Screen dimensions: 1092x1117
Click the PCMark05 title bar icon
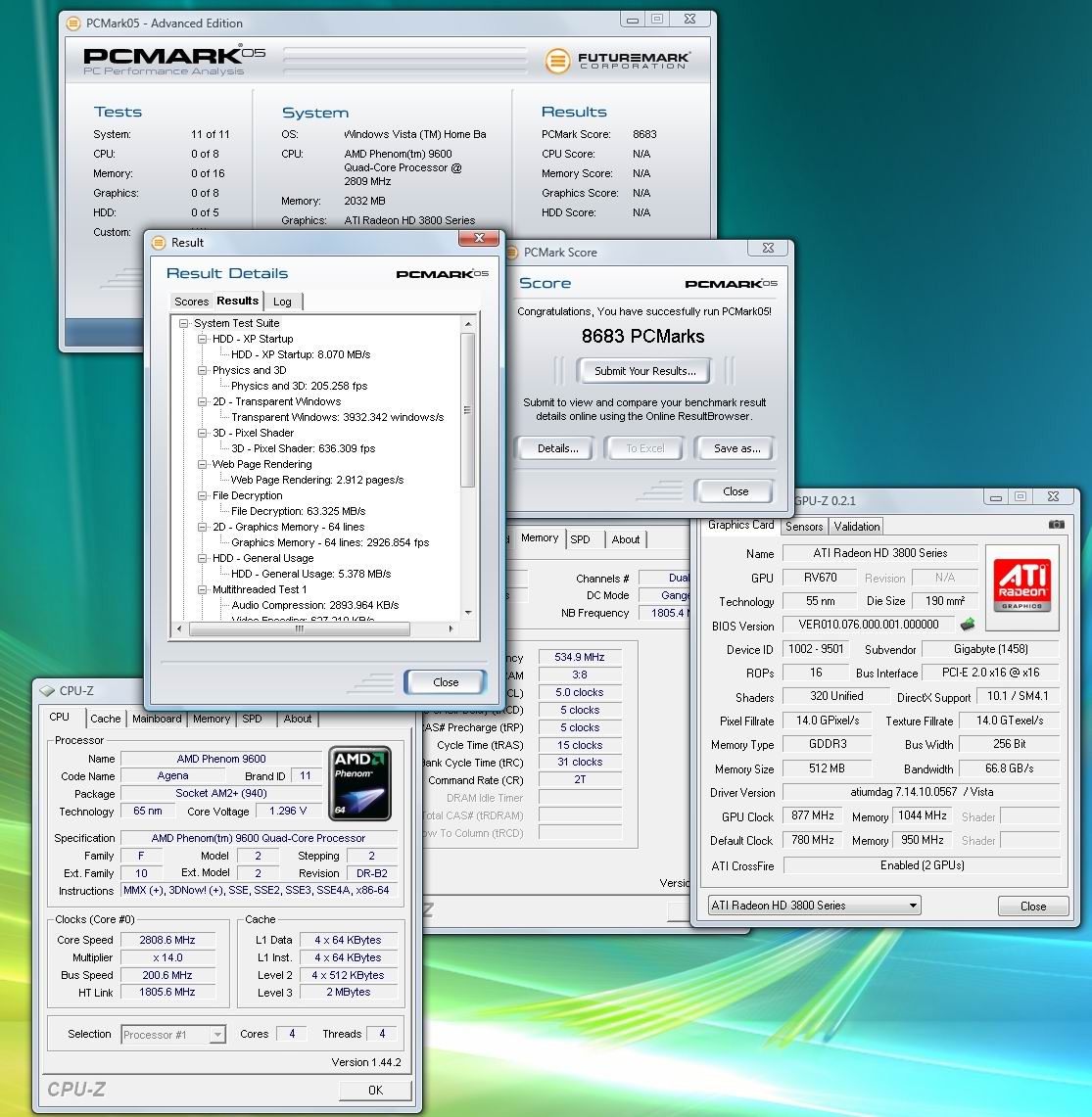coord(73,23)
